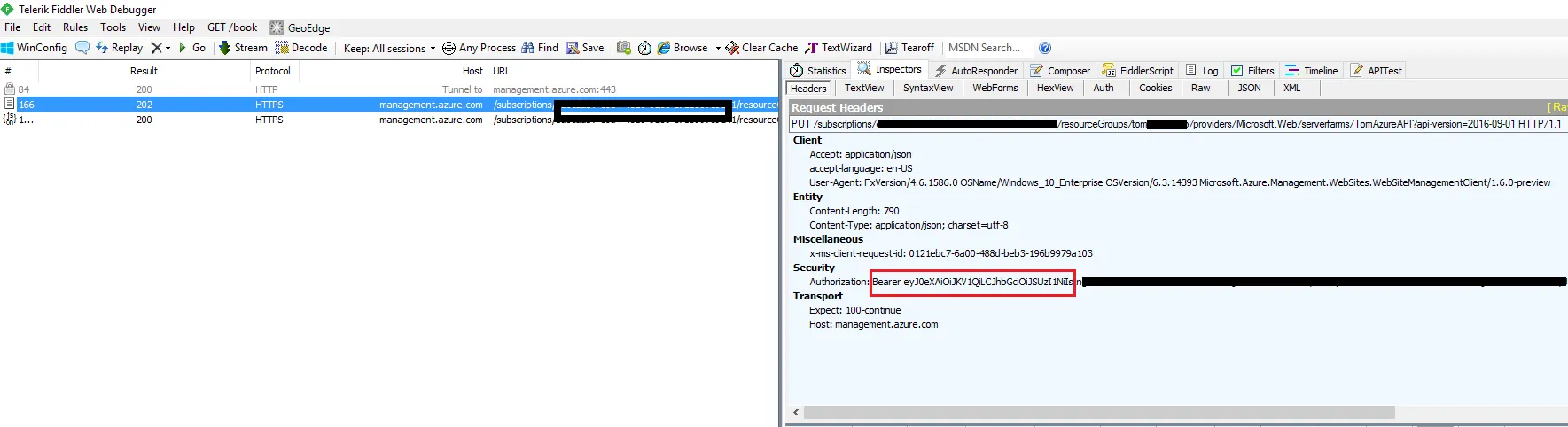Select session 84 Tunnel to row
Viewport: 1568px width, 427px height.
point(389,89)
